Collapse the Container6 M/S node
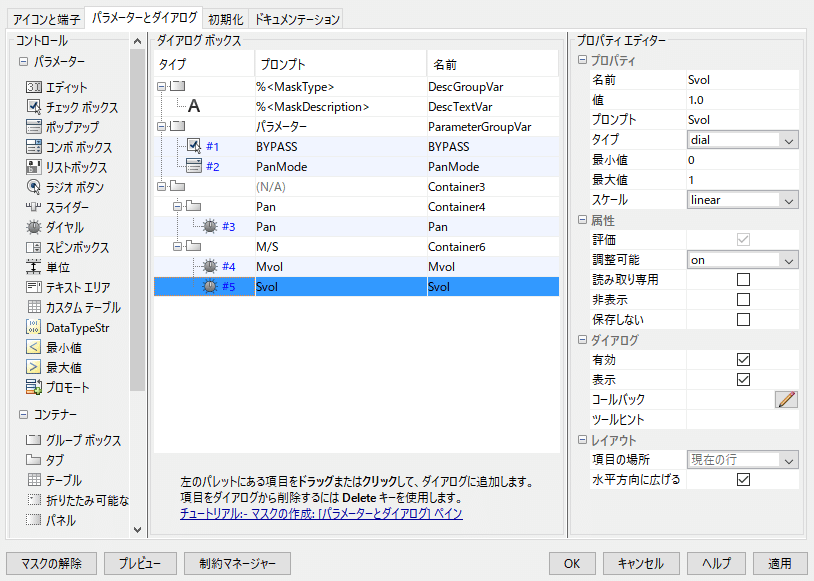Image resolution: width=814 pixels, height=581 pixels. click(178, 246)
